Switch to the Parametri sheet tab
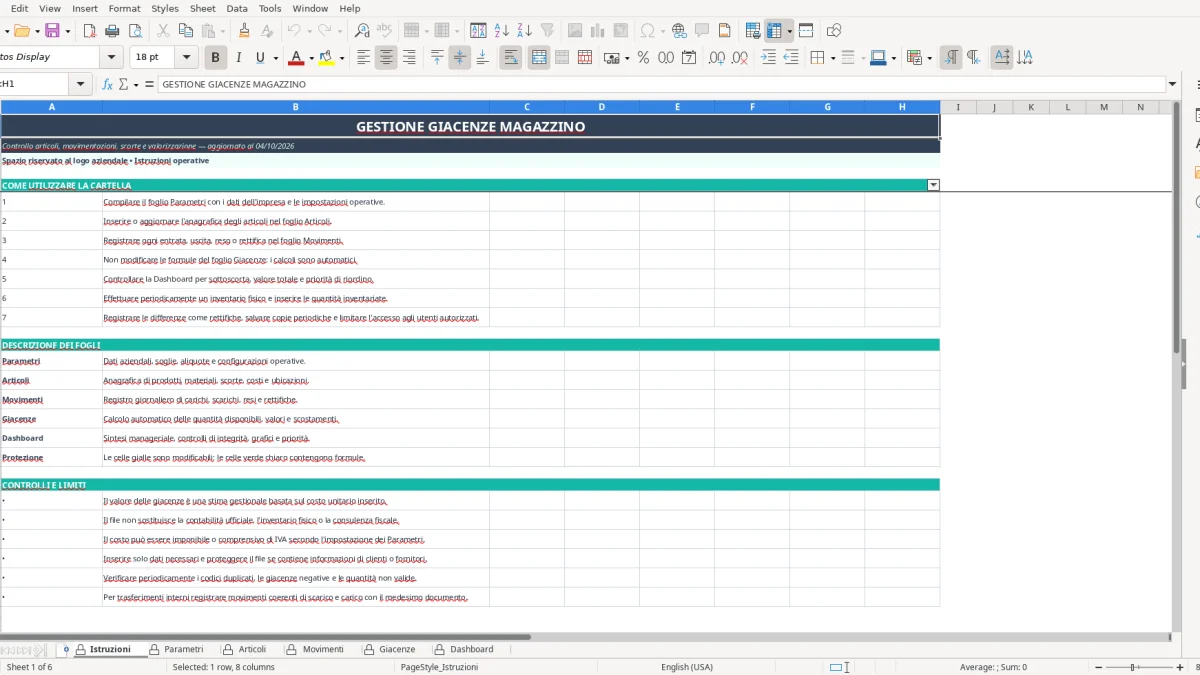This screenshot has height=675, width=1200. 176,649
